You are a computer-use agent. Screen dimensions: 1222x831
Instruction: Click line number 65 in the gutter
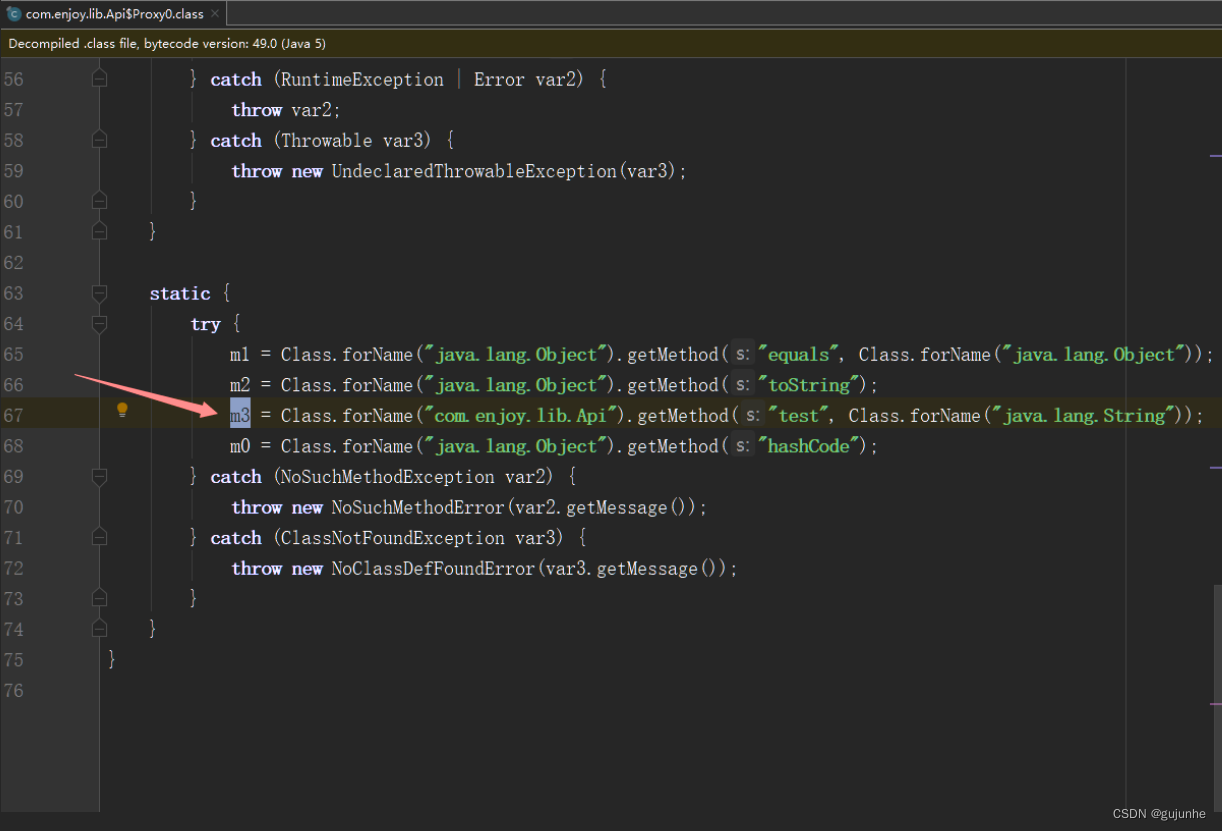(14, 354)
